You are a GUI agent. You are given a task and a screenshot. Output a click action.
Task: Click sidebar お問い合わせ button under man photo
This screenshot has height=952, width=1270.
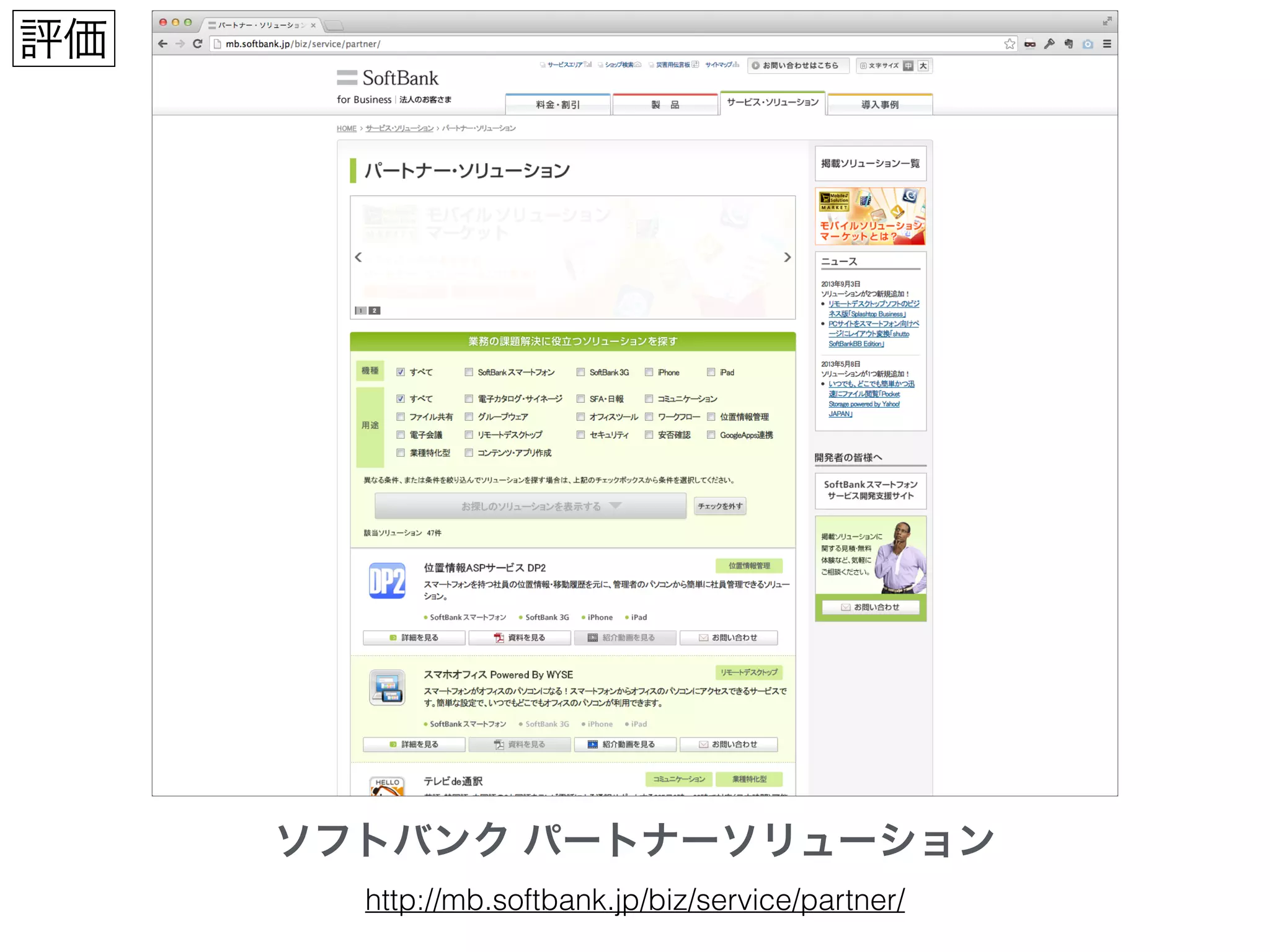[x=871, y=607]
